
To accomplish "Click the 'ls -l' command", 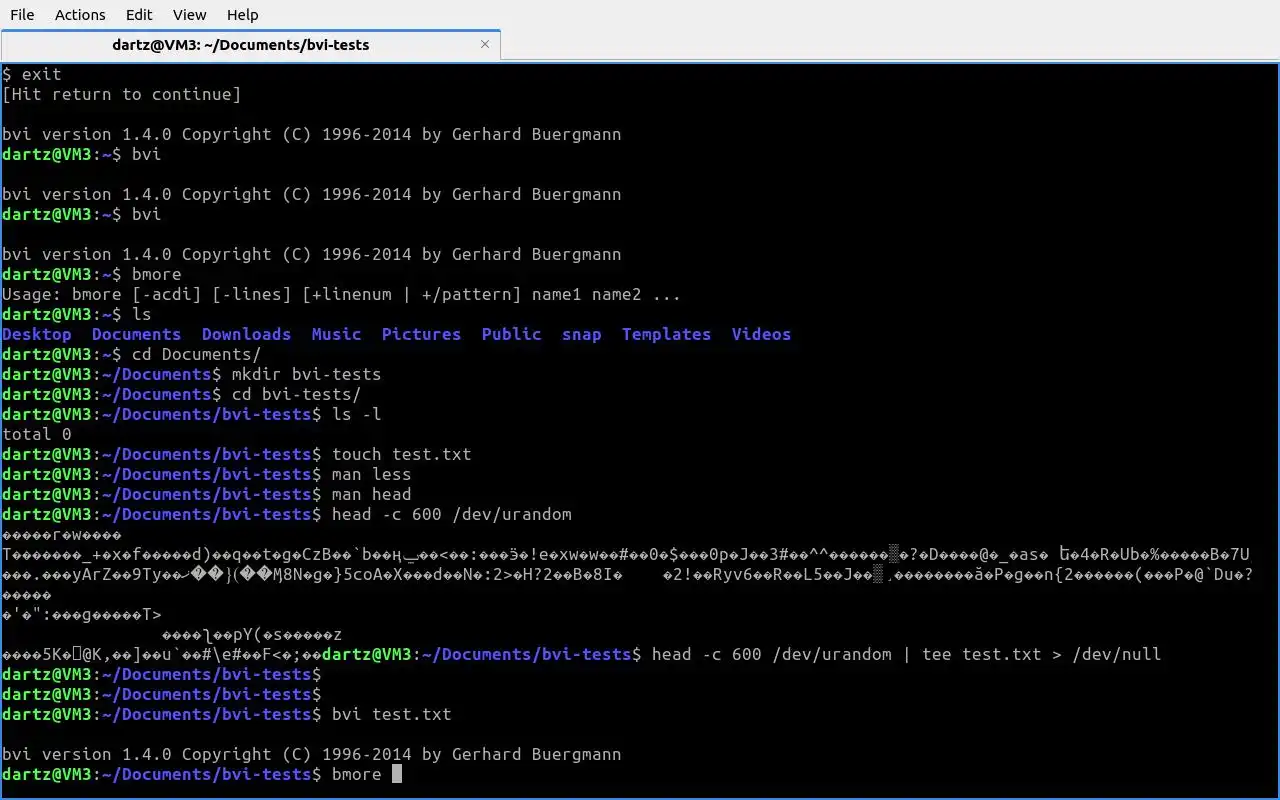I will 357,414.
